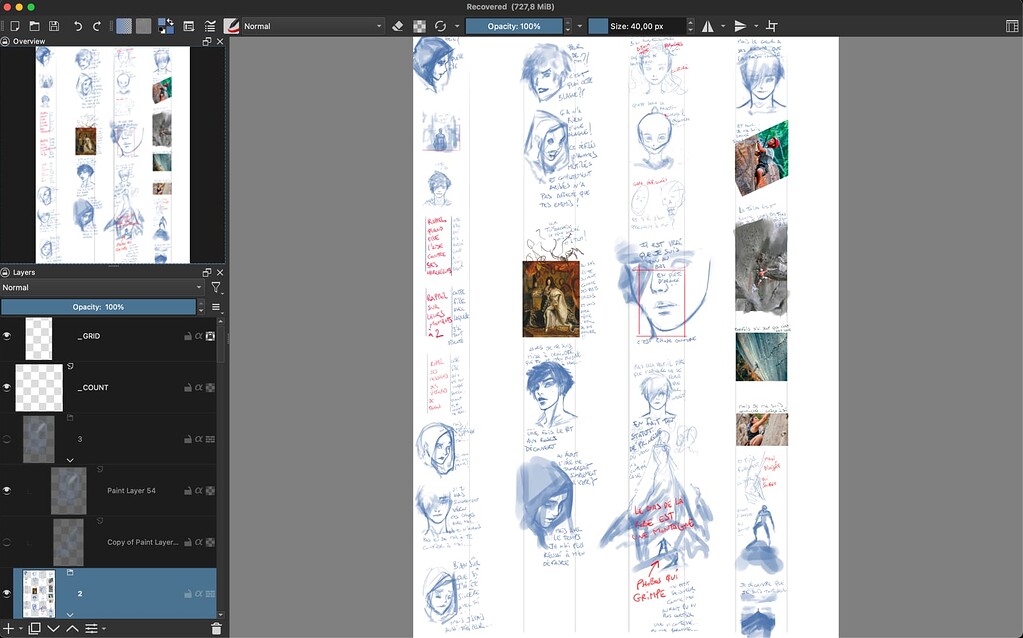Toggle lock on Paint Layer 54

pyautogui.click(x=188, y=491)
